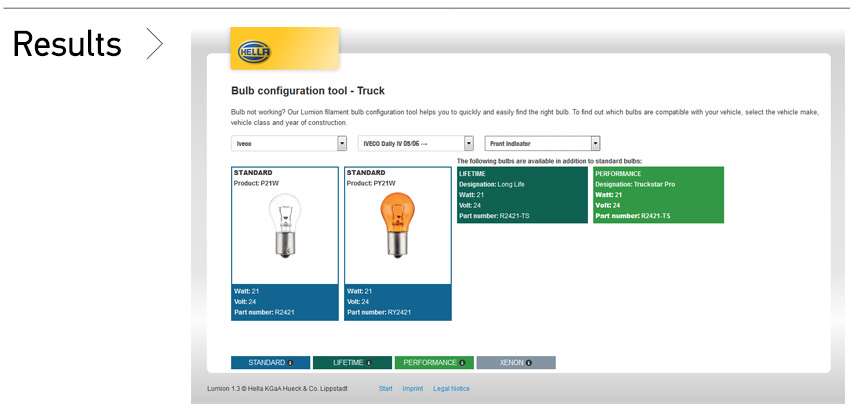Click the orange PY21W bulb image
Image resolution: width=858 pixels, height=415 pixels.
coord(398,225)
